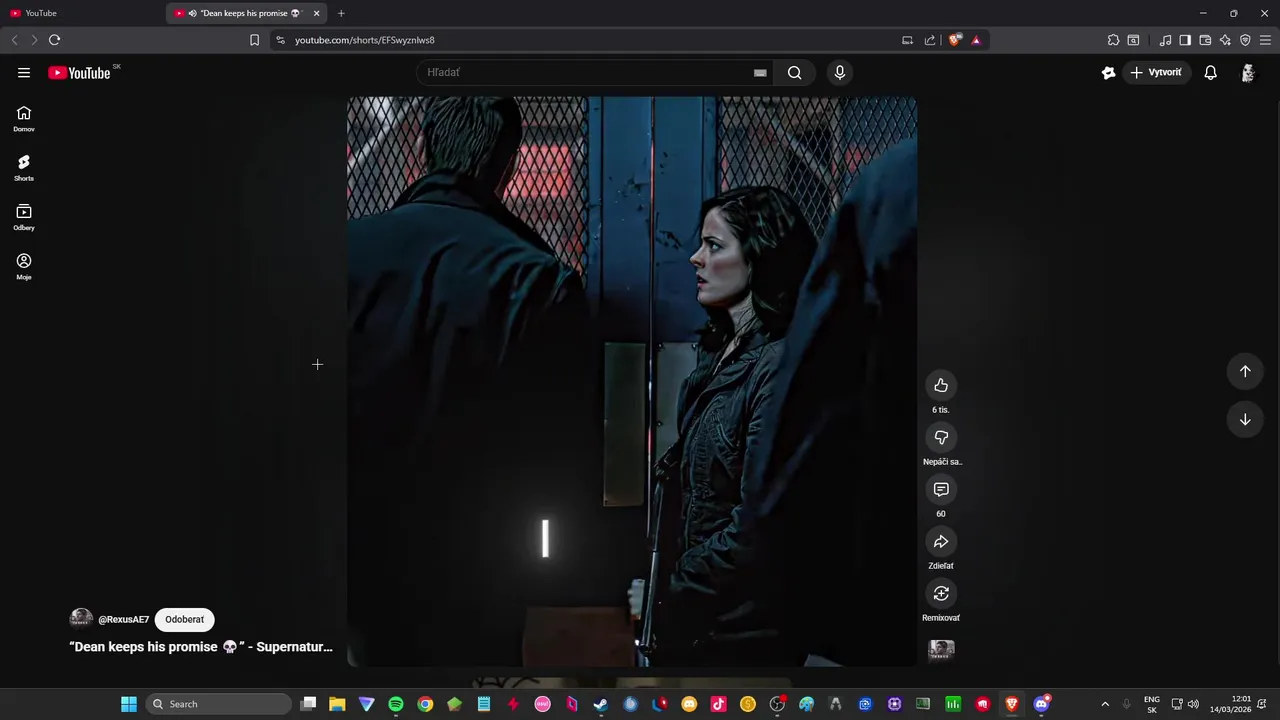Go forward in browser history
The image size is (1280, 720).
(x=34, y=40)
